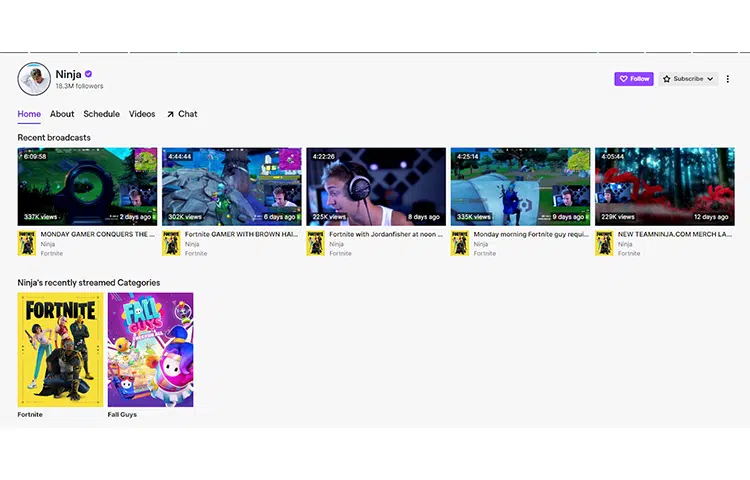Click Fortnite box art beside Monday morning video

460,243
